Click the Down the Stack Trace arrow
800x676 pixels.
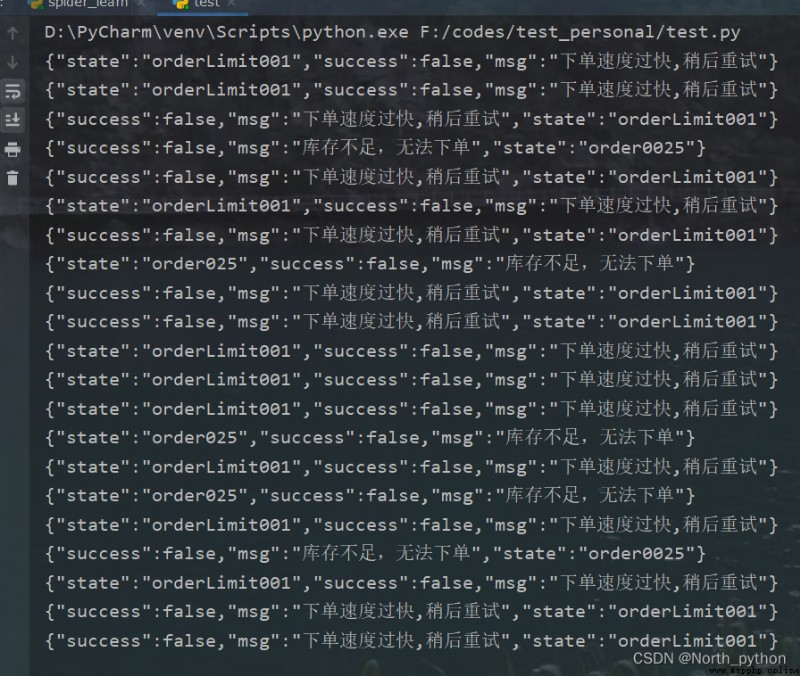point(13,62)
